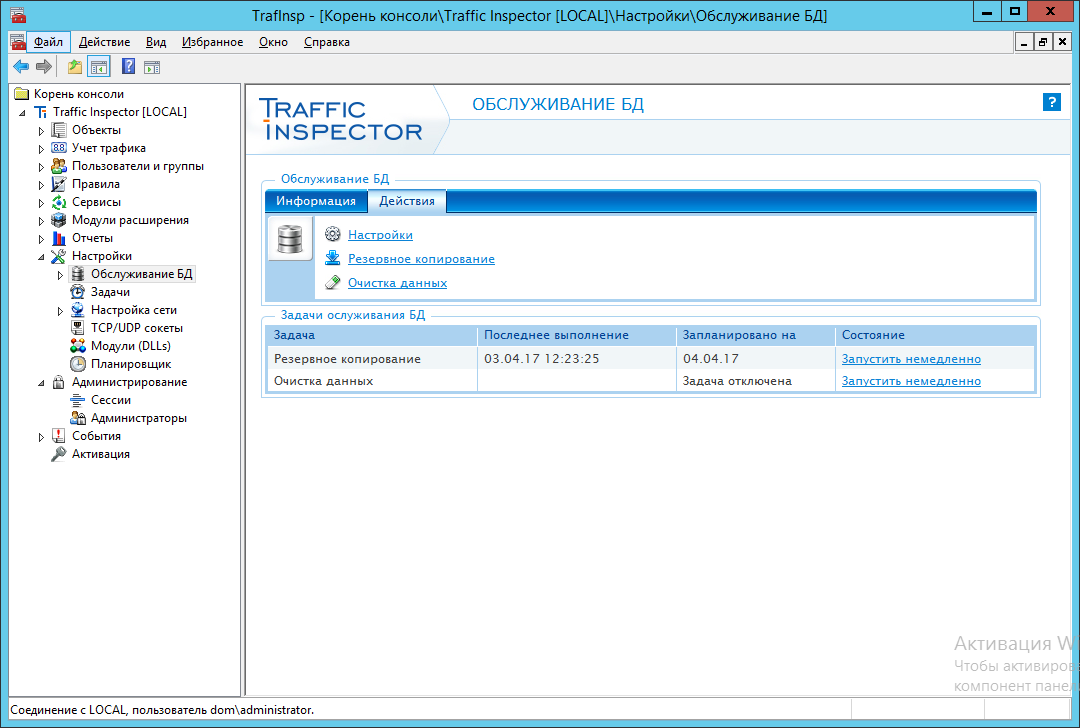Toggle the console tree pane toolbar icon
The width and height of the screenshot is (1080, 728).
99,67
